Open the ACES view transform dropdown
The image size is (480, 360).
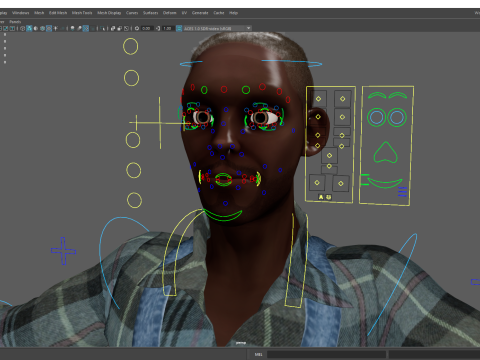pyautogui.click(x=217, y=28)
